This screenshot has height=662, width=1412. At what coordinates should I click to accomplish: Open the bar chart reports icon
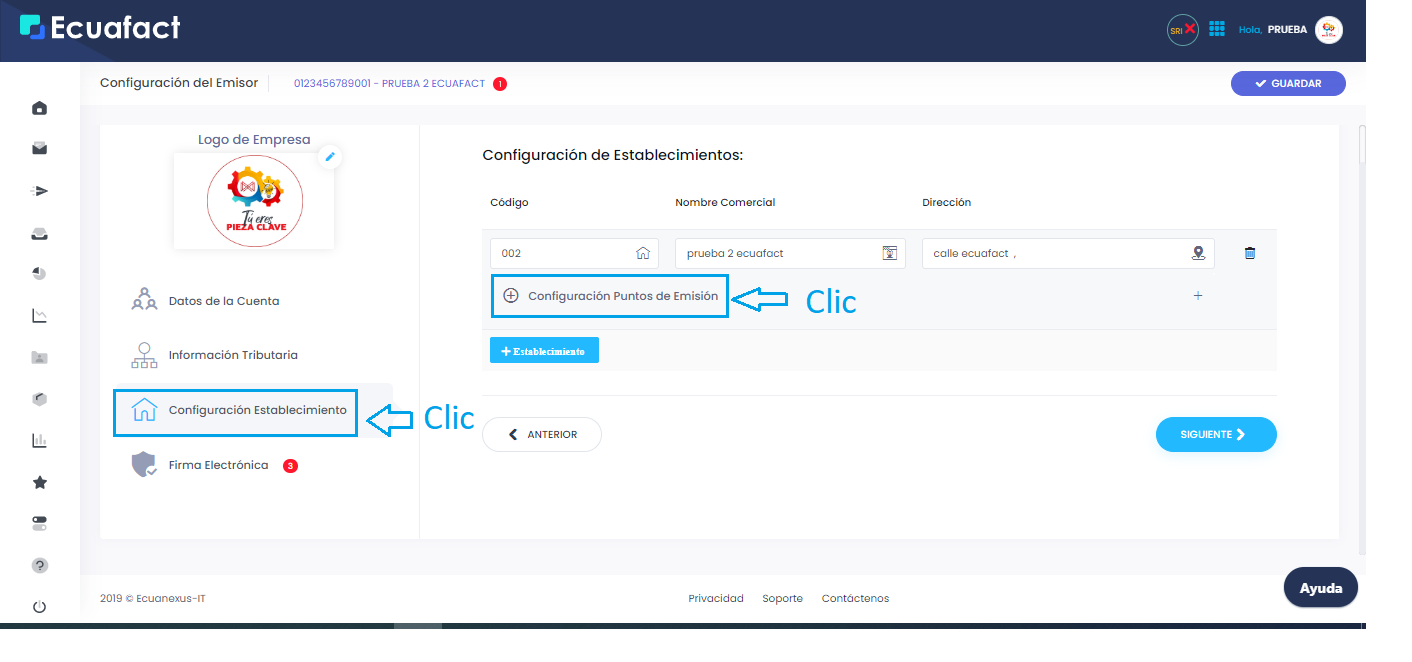pos(40,440)
